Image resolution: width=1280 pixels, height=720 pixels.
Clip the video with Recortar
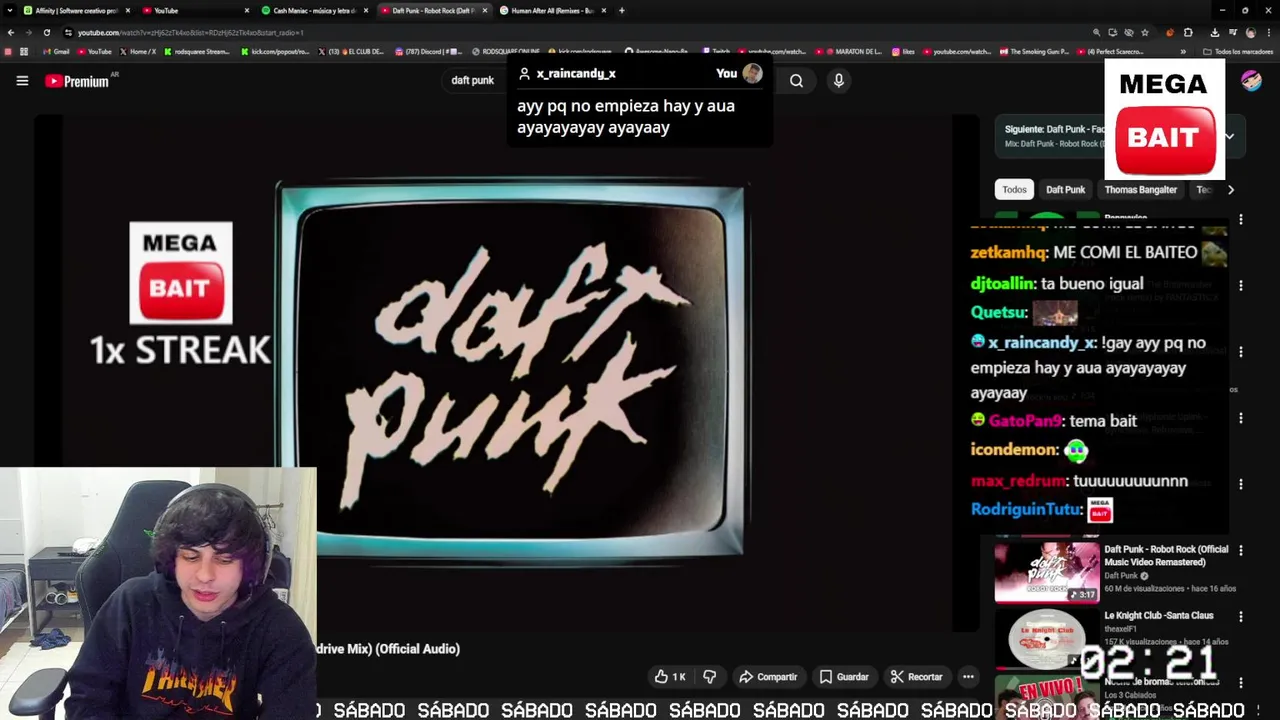tap(916, 677)
